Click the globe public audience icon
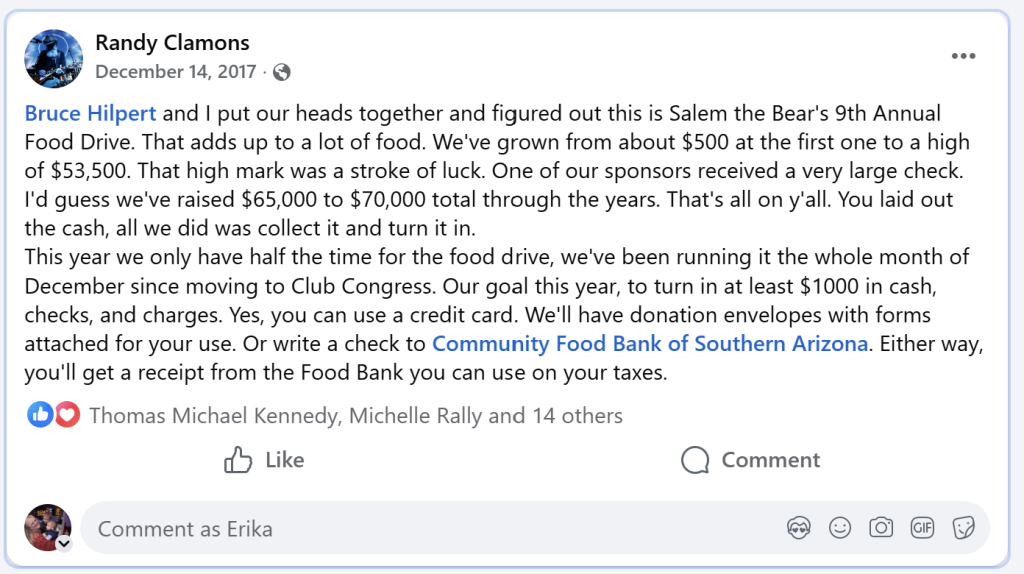The height and width of the screenshot is (574, 1024). (x=281, y=72)
